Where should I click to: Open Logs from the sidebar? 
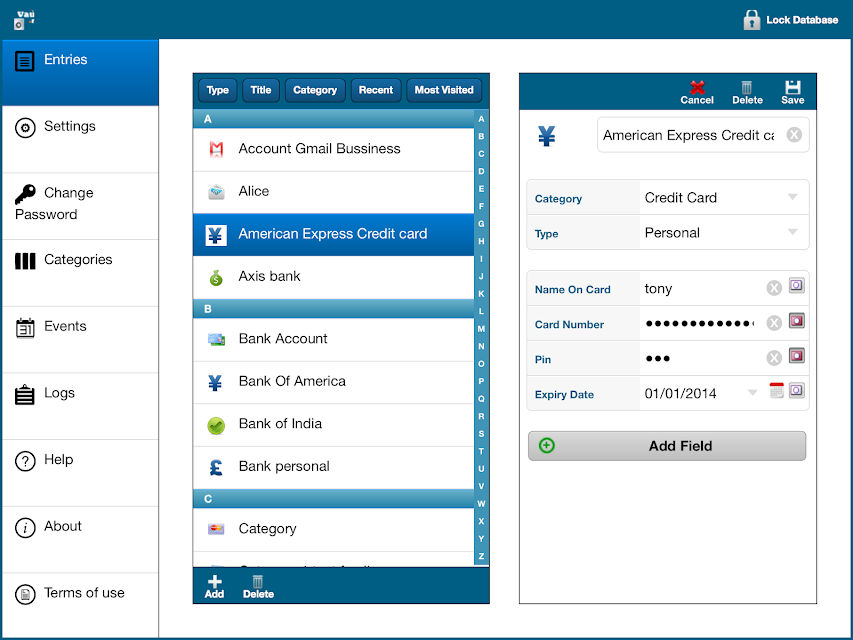(x=80, y=406)
